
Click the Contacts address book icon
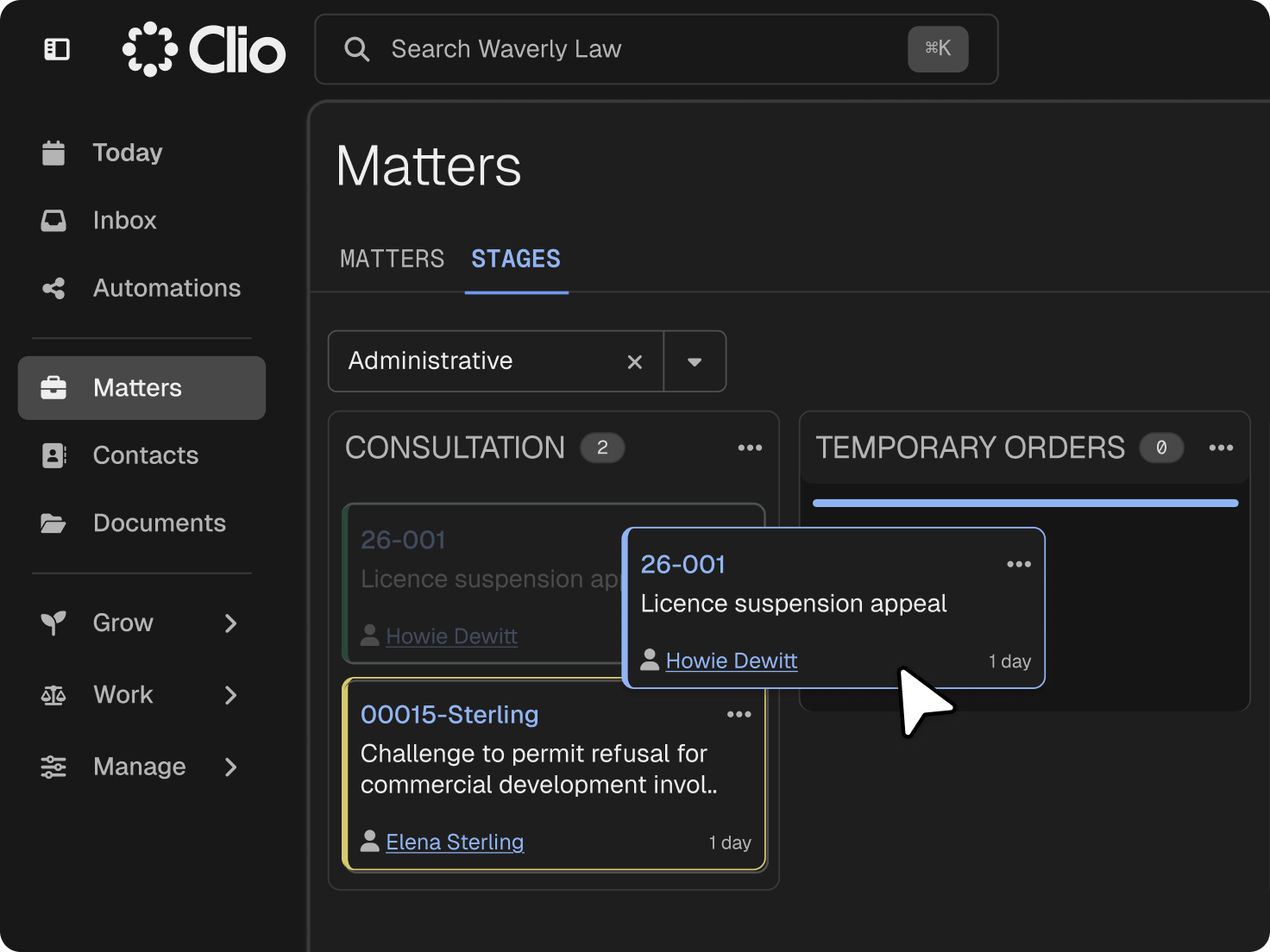(53, 455)
